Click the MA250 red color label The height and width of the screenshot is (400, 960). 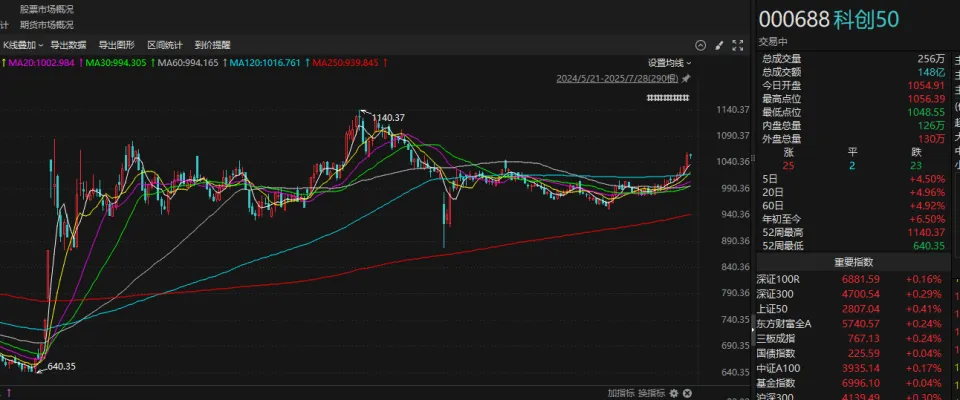[345, 63]
